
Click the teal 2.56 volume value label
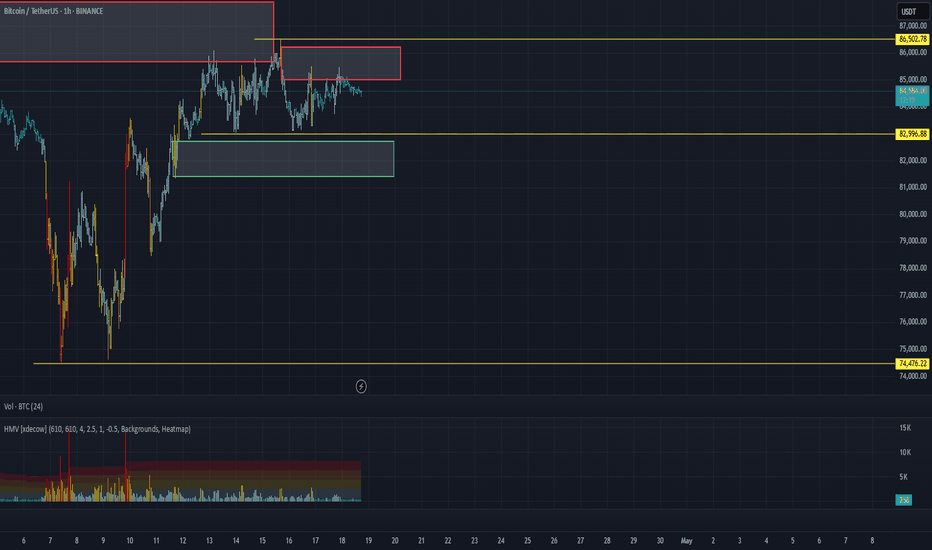(903, 500)
